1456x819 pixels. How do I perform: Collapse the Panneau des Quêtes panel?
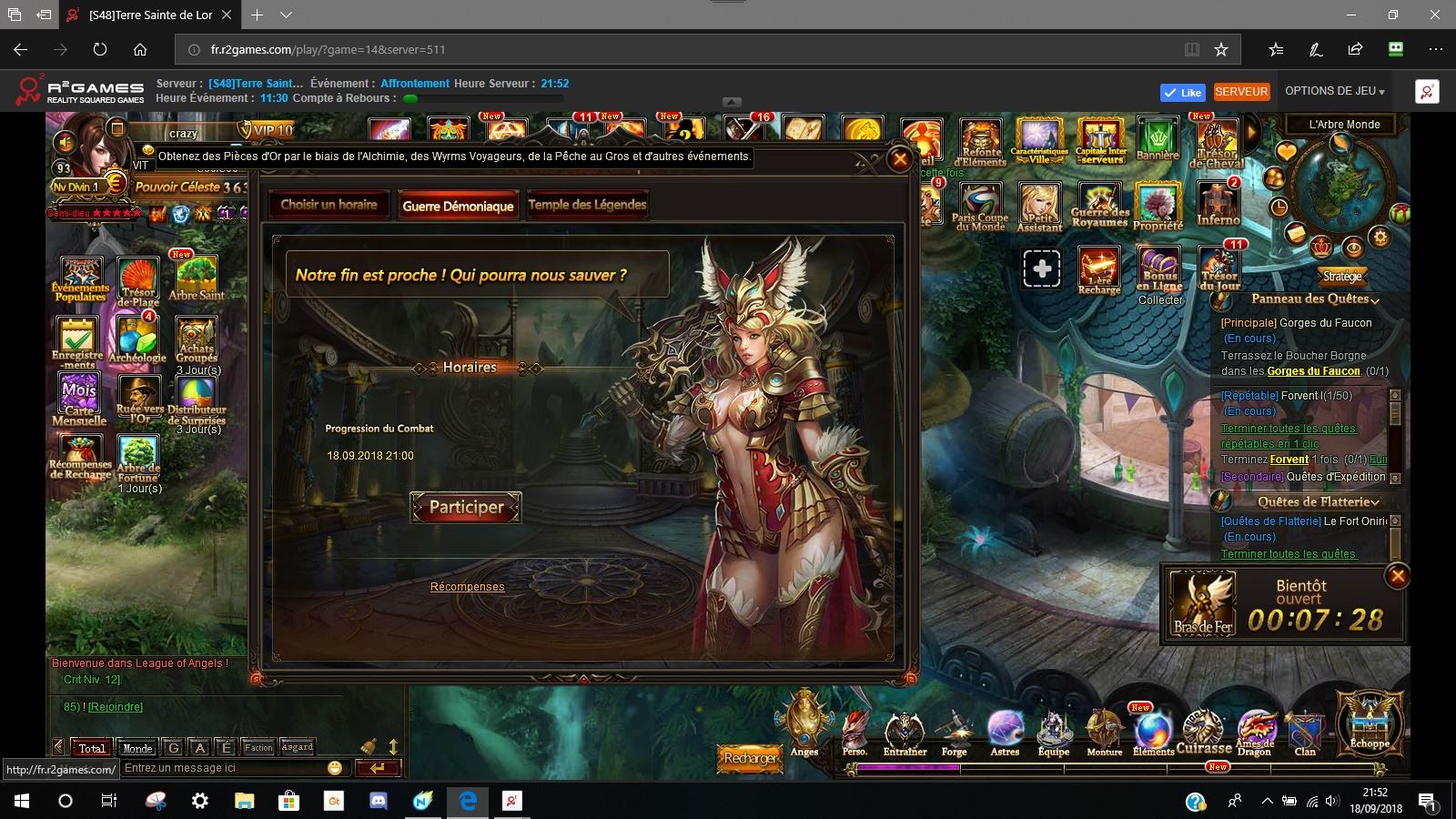click(x=1375, y=300)
